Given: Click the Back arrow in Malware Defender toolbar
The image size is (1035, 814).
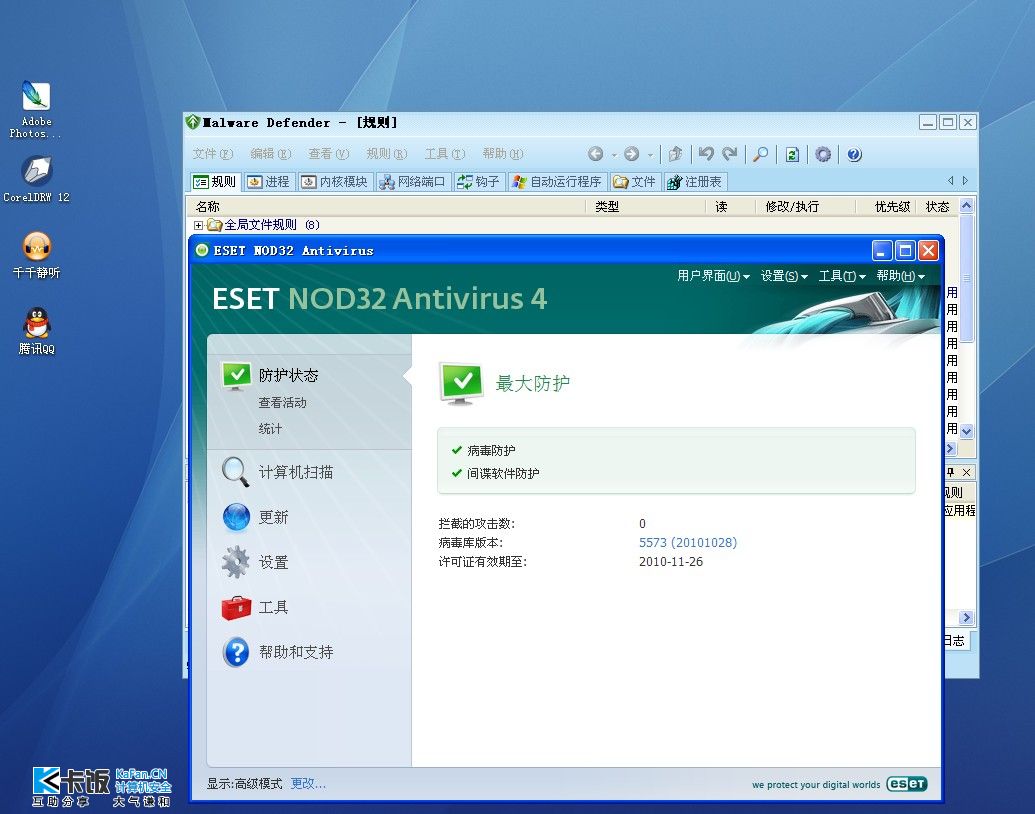Looking at the screenshot, I should (595, 154).
